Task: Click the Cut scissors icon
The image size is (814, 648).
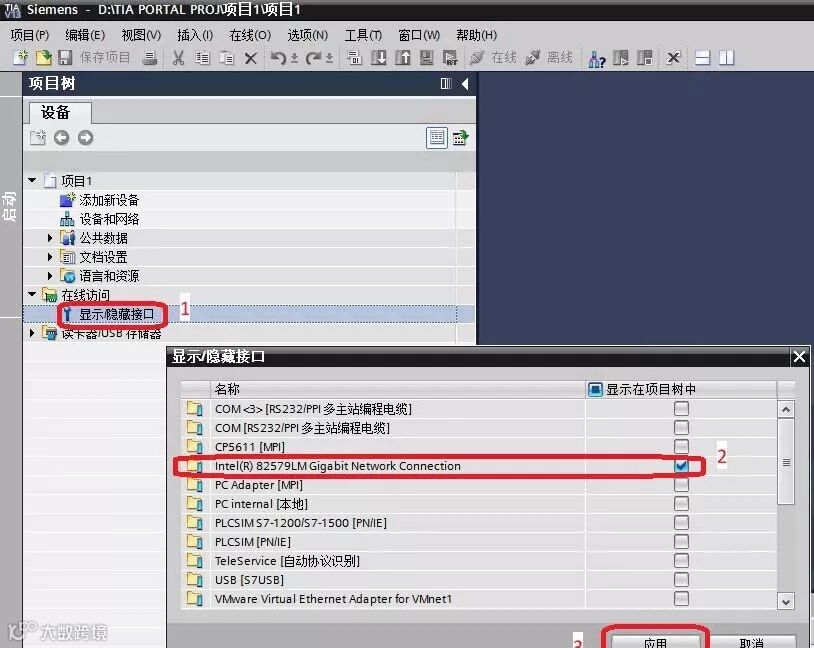Action: [x=178, y=58]
